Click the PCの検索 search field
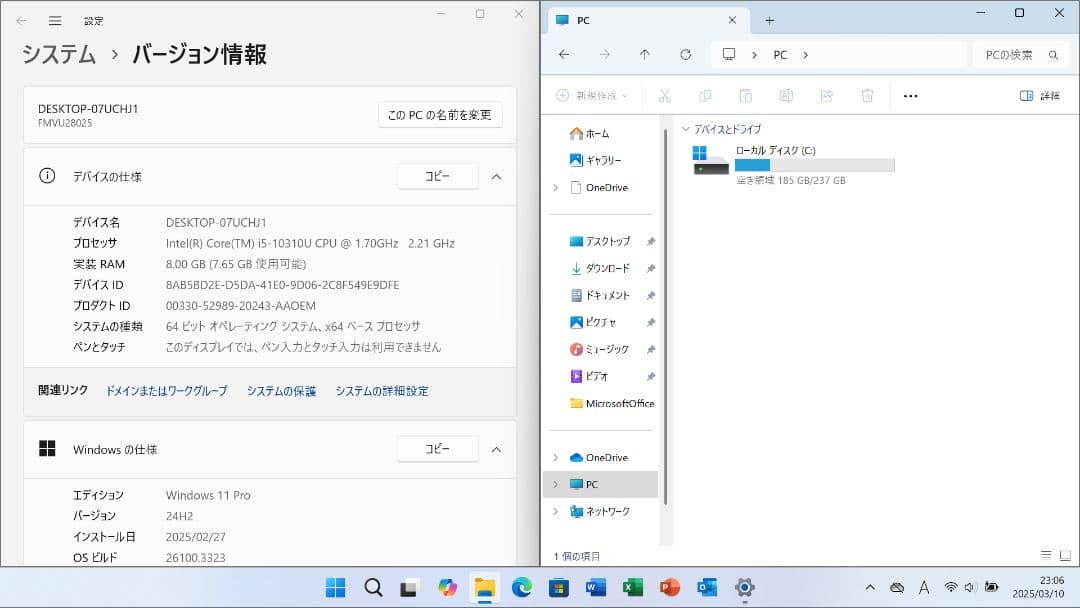Image resolution: width=1080 pixels, height=608 pixels. point(1010,55)
